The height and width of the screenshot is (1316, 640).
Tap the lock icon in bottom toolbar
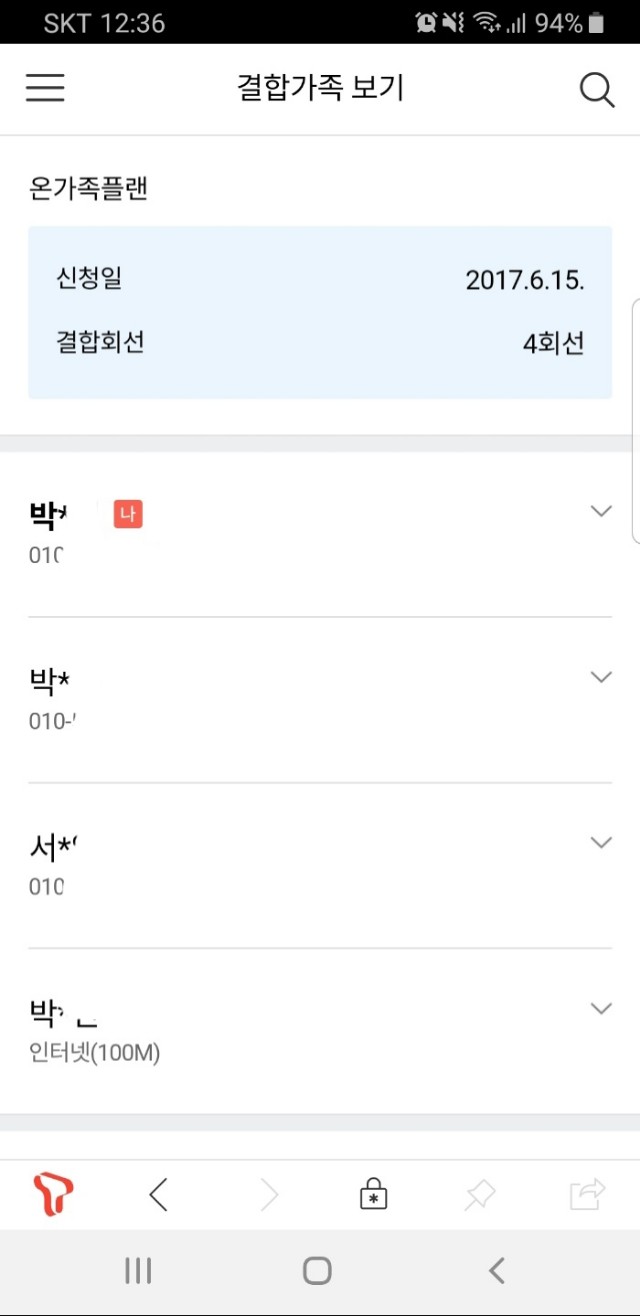(373, 1194)
